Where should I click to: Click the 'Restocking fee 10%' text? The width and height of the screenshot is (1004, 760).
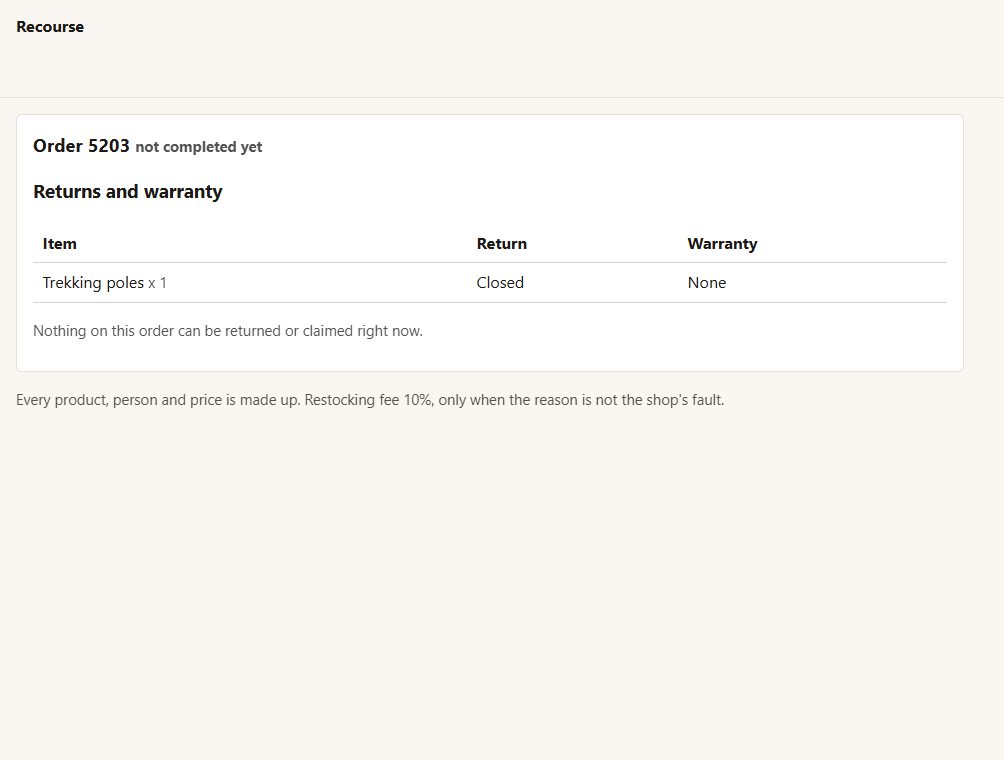point(368,400)
